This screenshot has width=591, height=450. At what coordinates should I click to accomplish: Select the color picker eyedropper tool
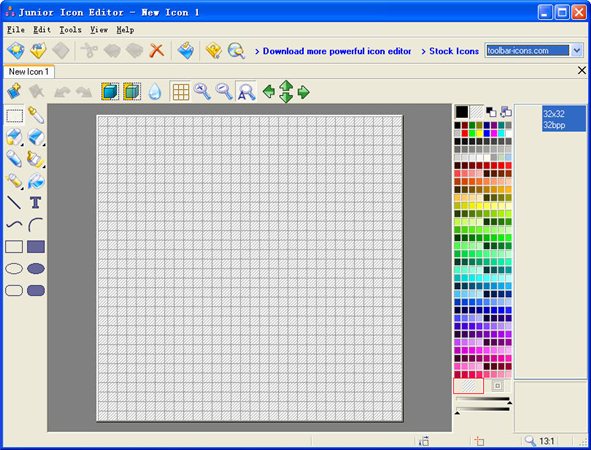[36, 115]
